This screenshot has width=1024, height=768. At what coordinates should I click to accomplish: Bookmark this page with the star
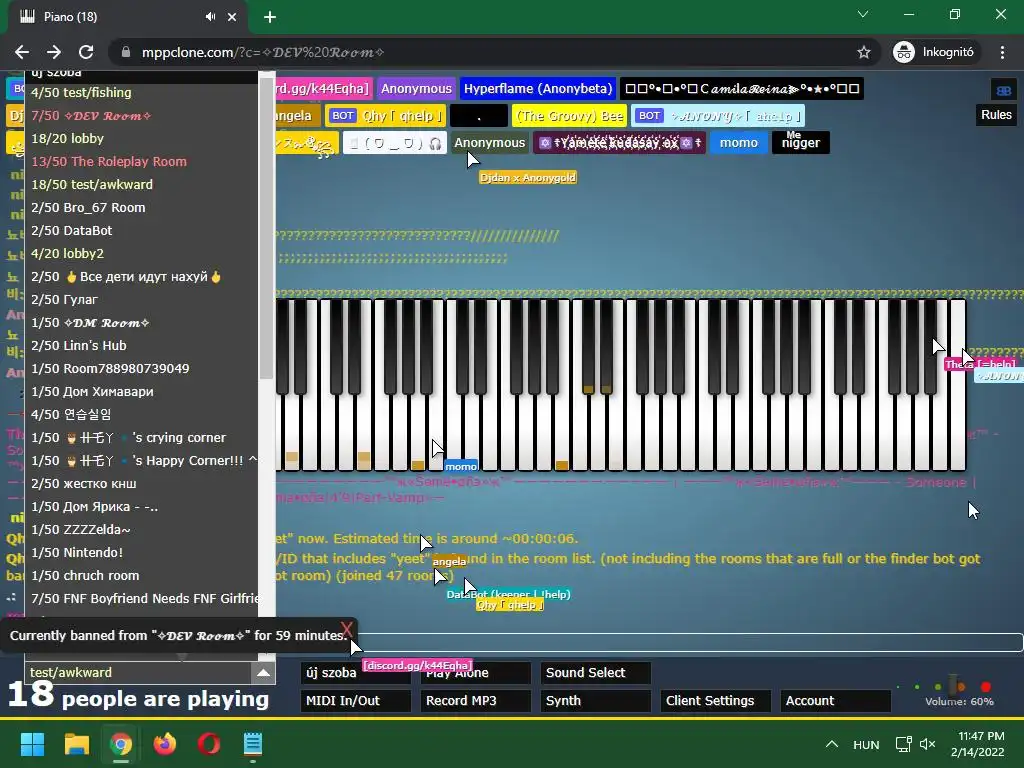[x=863, y=52]
